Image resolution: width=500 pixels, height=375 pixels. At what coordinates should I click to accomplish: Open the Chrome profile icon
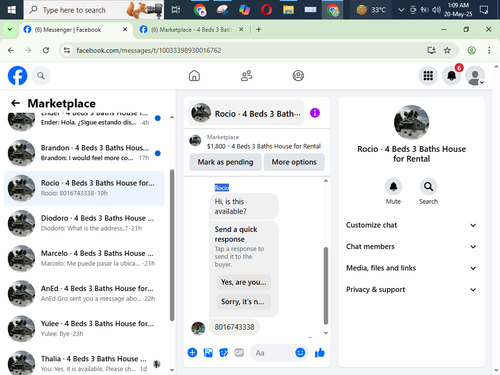tap(471, 50)
